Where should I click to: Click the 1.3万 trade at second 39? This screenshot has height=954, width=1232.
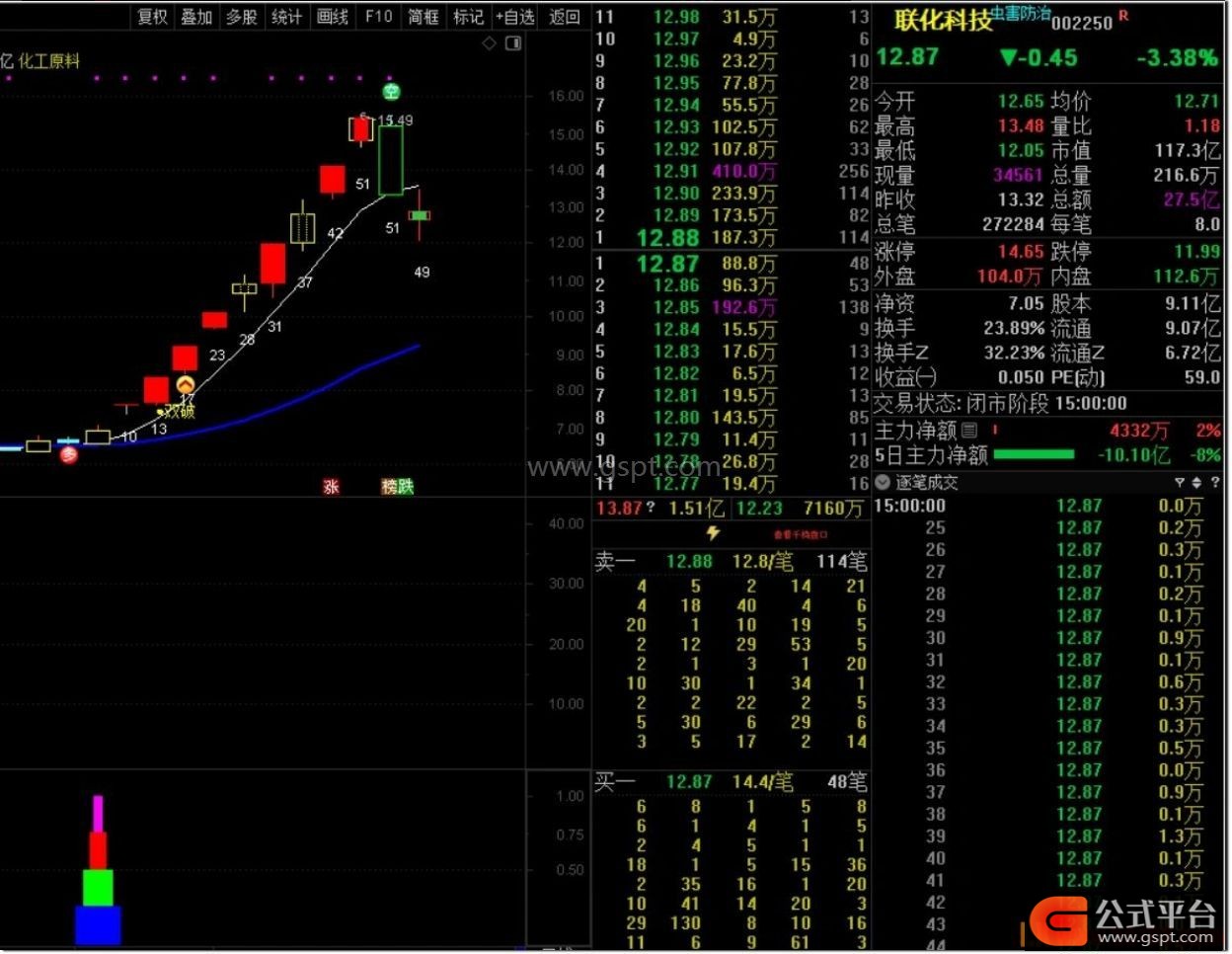pyautogui.click(x=1181, y=836)
